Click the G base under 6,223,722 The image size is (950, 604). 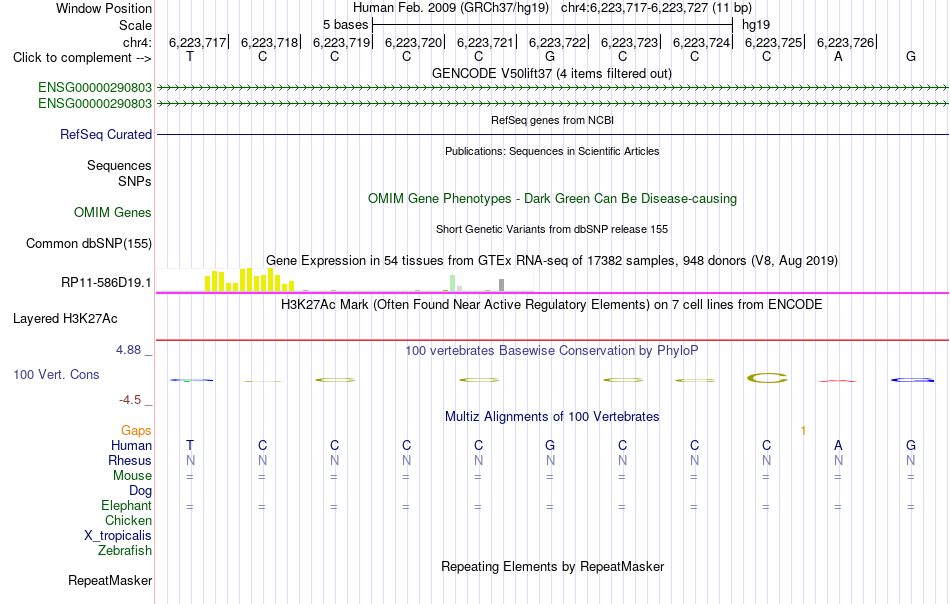pyautogui.click(x=550, y=56)
